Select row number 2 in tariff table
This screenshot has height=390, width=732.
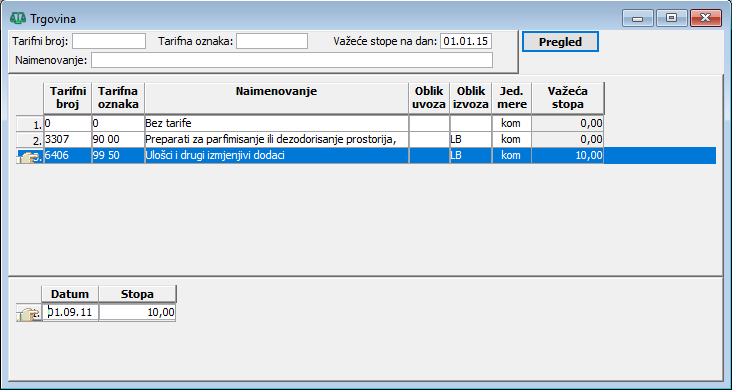pyautogui.click(x=29, y=140)
